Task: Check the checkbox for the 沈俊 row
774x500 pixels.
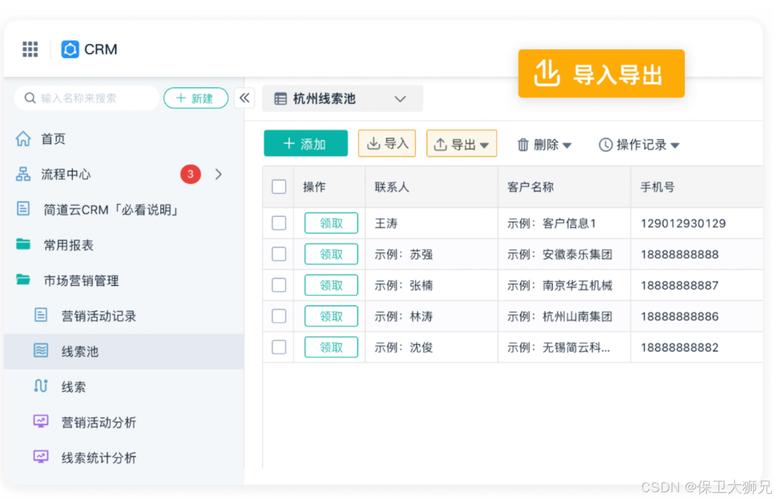Action: (x=279, y=347)
